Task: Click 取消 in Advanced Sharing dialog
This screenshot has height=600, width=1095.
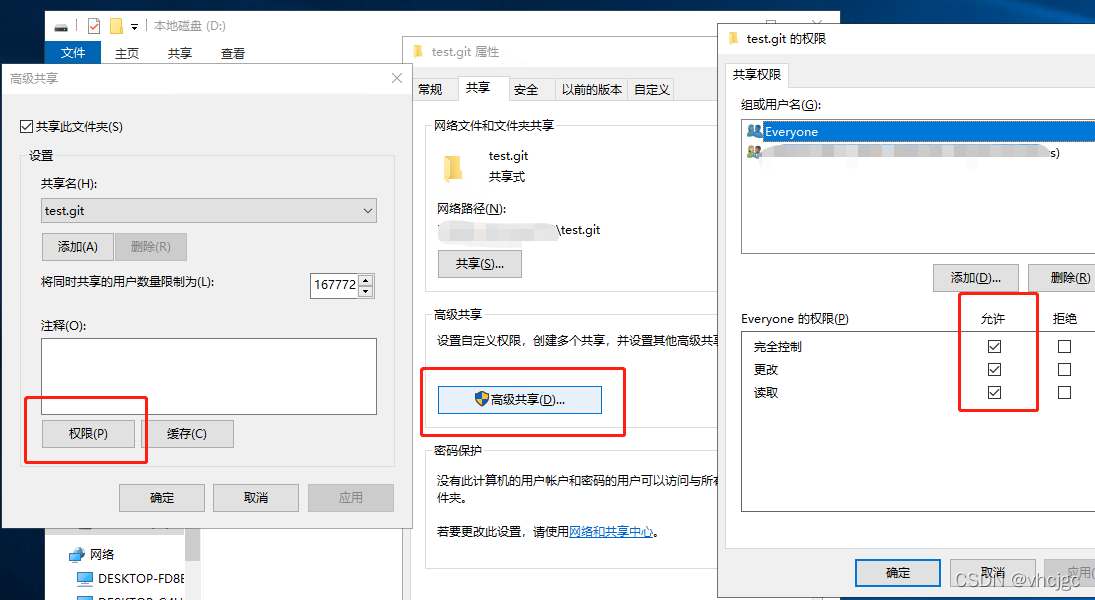Action: 256,498
